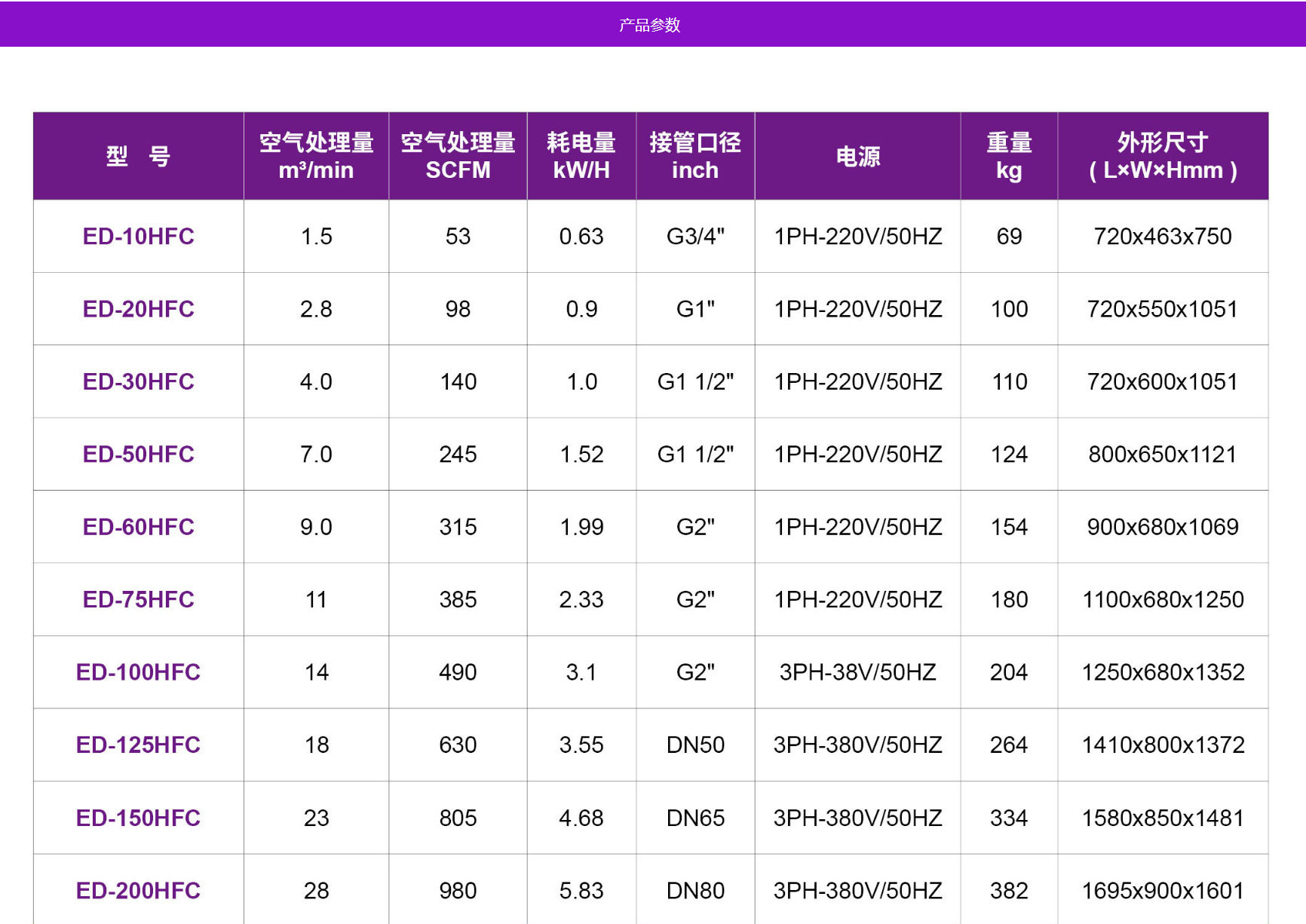
Task: Click weight value 382
Action: (1009, 891)
